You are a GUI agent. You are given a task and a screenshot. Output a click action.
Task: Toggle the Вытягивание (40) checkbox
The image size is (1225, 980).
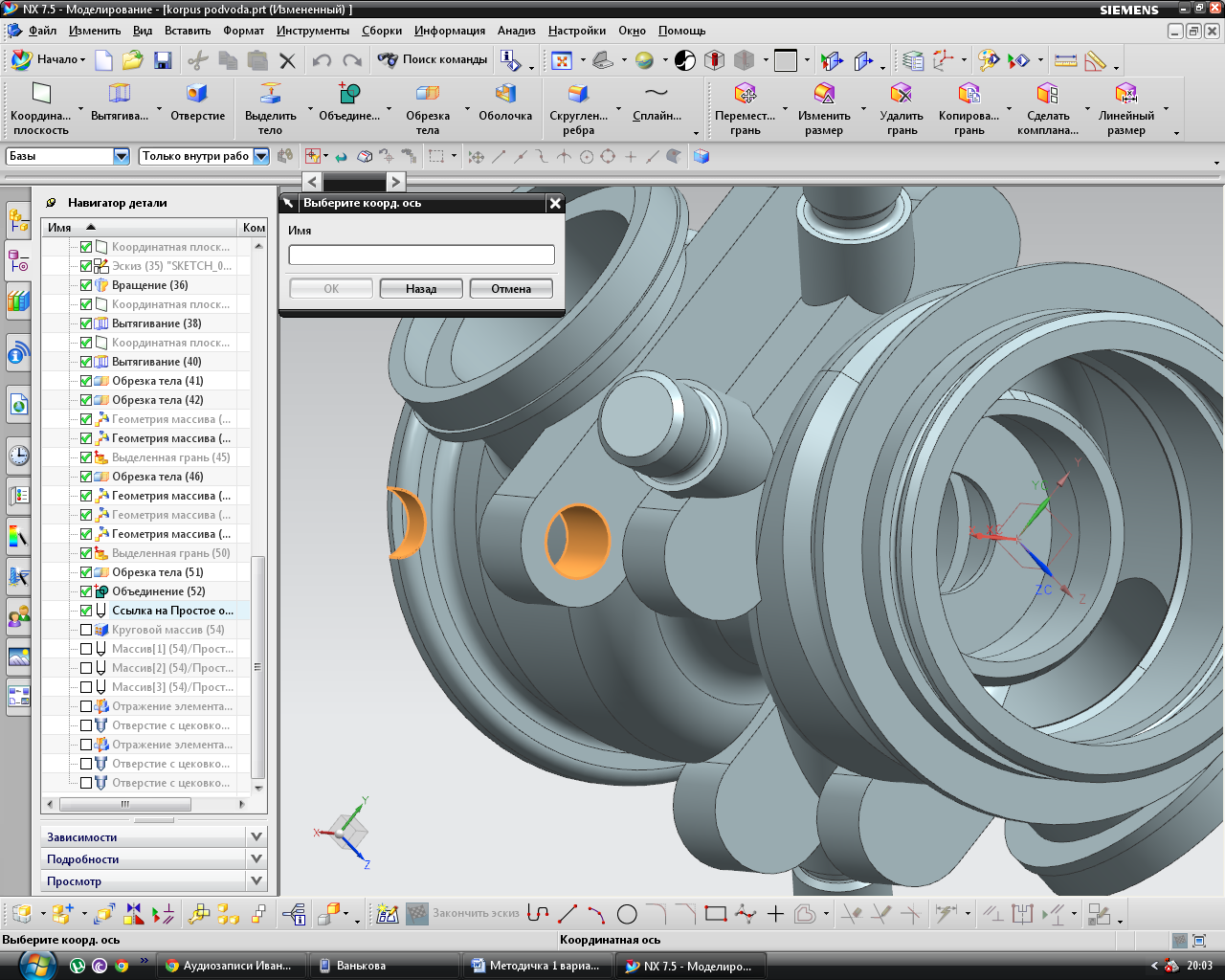coord(86,362)
